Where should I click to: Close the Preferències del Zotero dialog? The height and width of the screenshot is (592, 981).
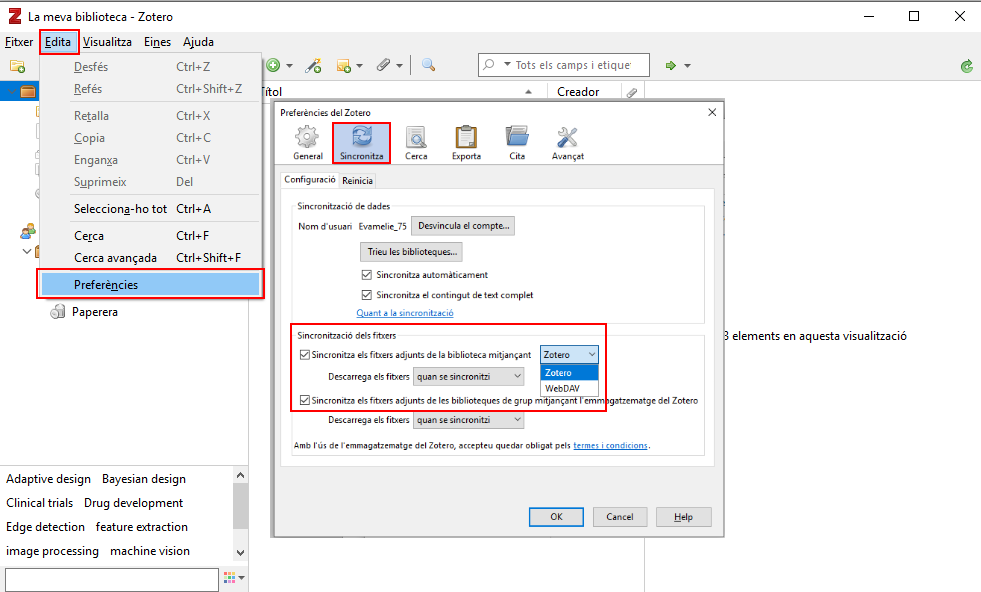712,113
